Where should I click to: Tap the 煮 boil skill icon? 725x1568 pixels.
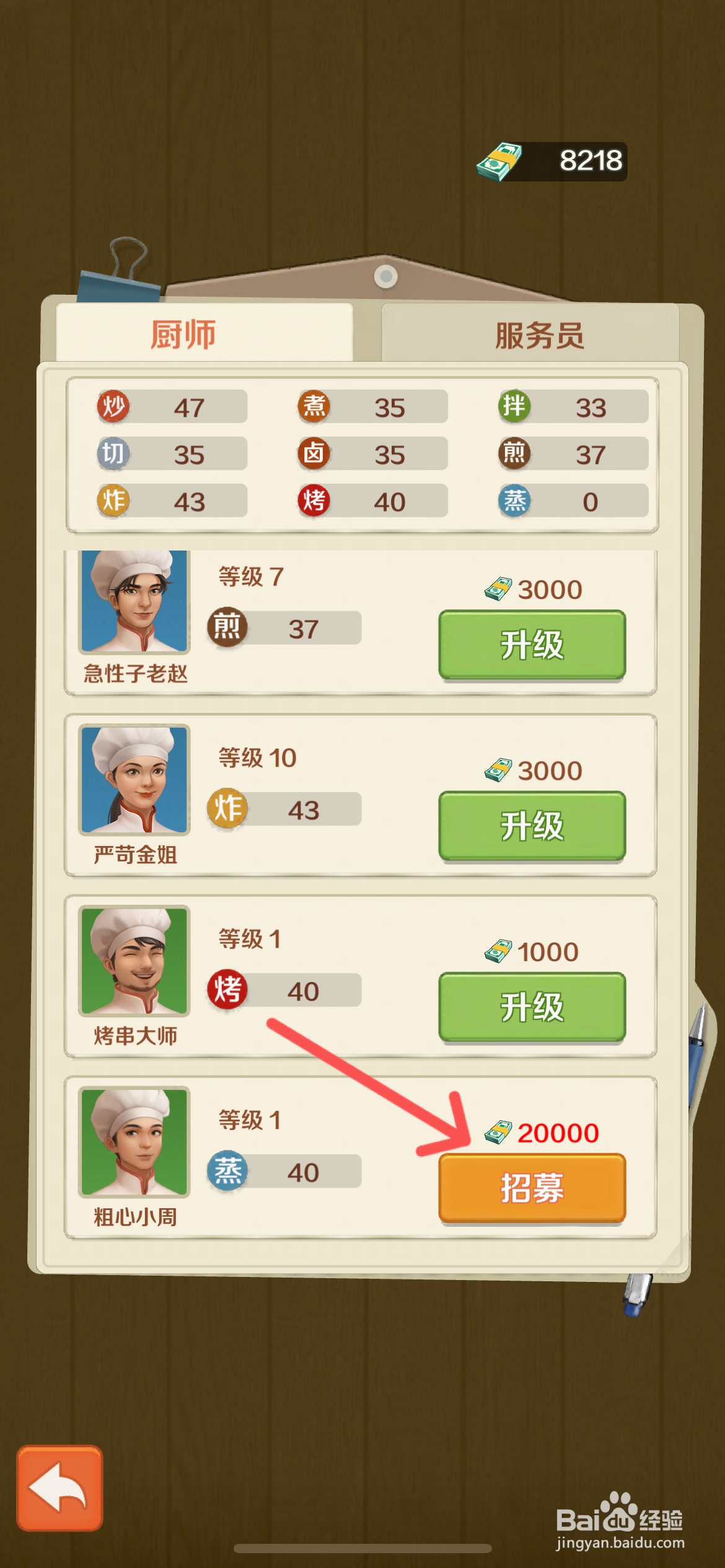click(x=314, y=407)
